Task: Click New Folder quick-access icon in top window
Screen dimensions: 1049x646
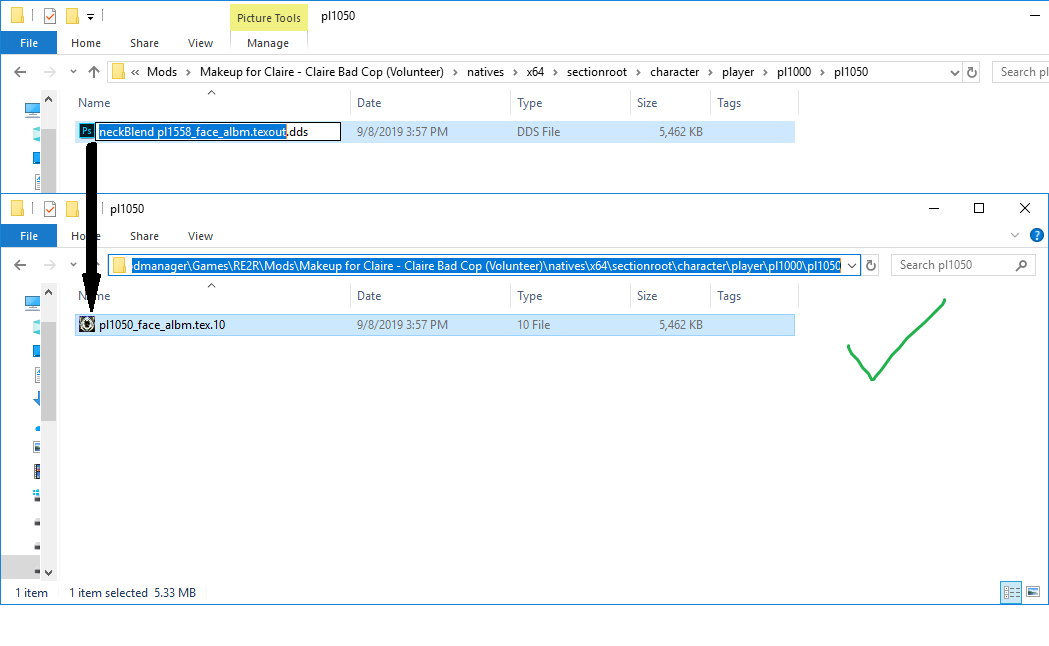Action: tap(72, 15)
